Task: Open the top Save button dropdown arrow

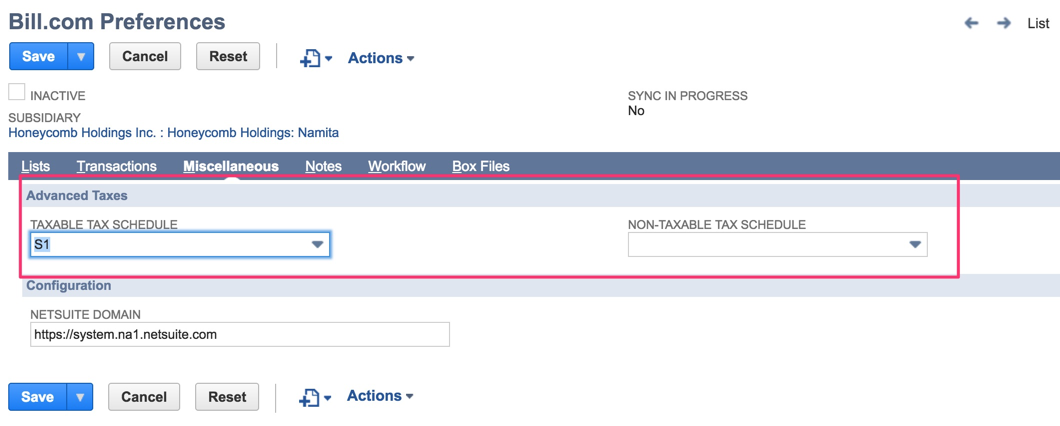Action: tap(81, 57)
